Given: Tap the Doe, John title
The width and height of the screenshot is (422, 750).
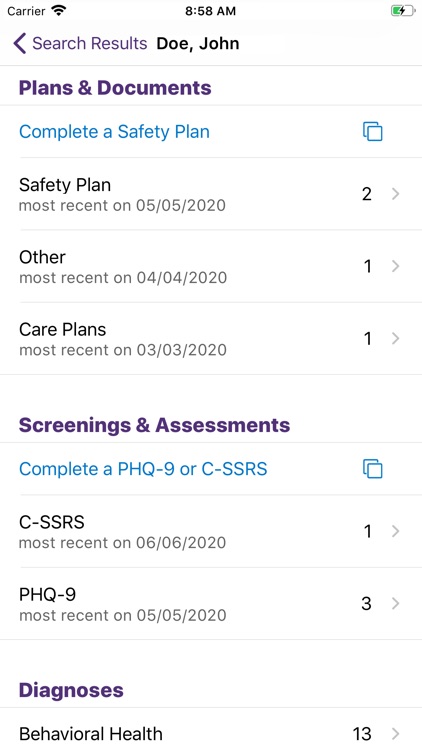Looking at the screenshot, I should 198,44.
